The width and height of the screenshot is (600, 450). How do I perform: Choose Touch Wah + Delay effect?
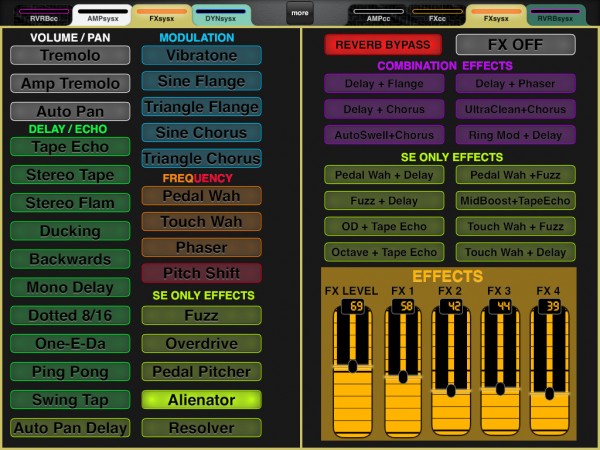(x=515, y=252)
